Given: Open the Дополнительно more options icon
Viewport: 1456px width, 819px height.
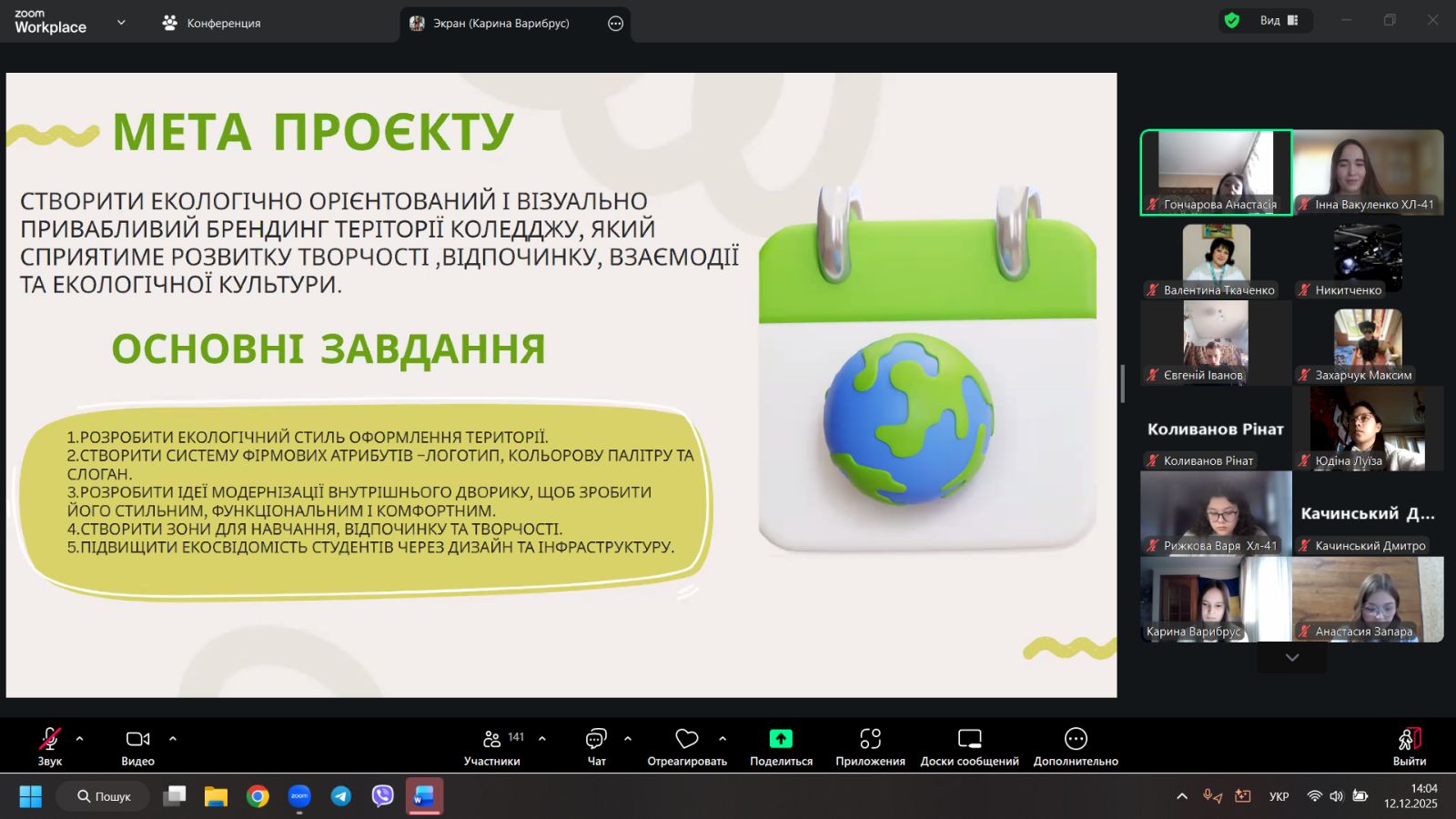Looking at the screenshot, I should (x=1076, y=739).
